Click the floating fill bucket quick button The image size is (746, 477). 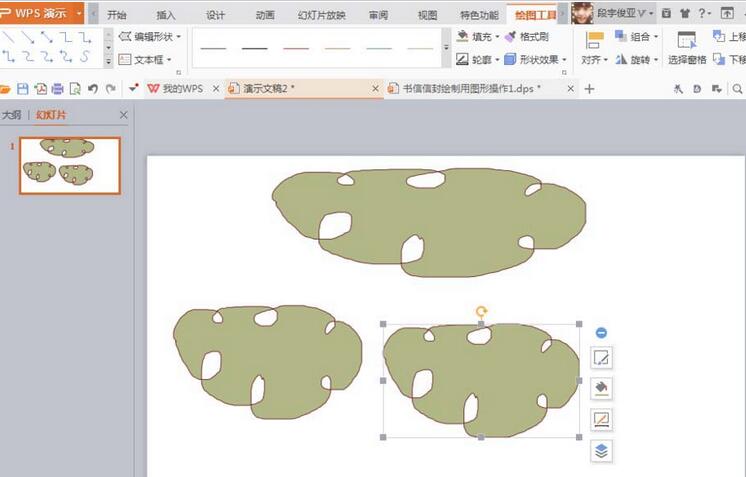point(601,388)
